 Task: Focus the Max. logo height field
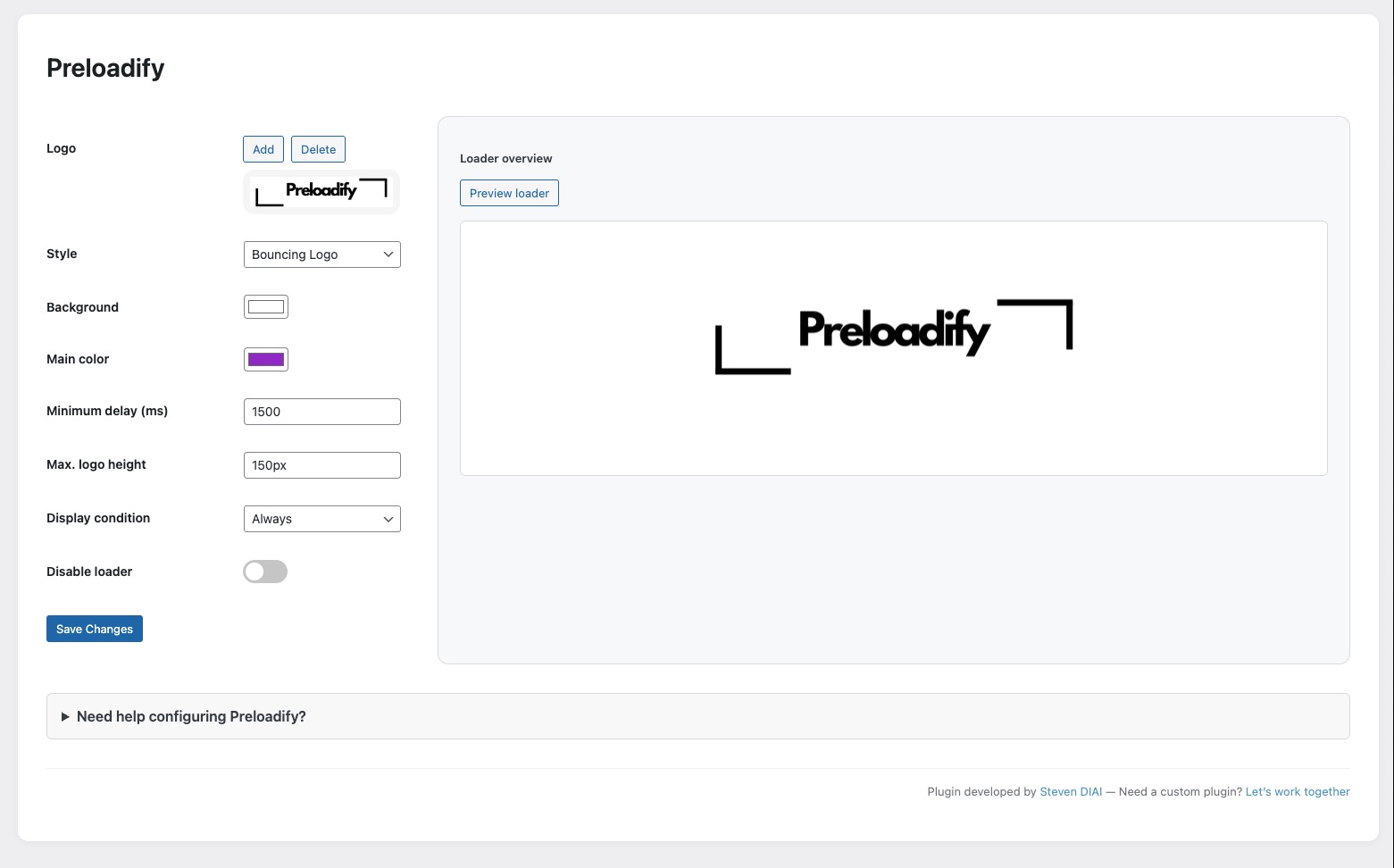click(x=321, y=465)
